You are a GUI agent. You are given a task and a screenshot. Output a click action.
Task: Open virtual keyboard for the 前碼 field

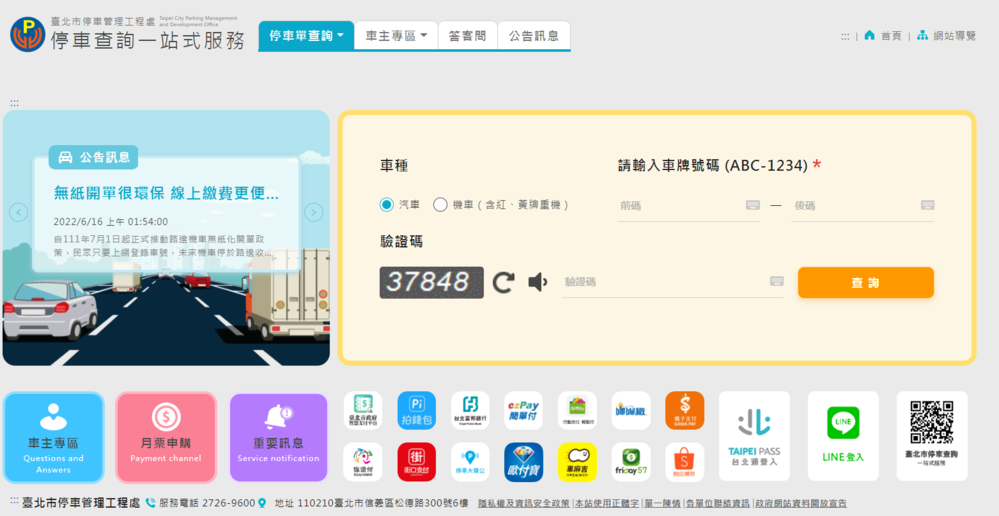point(753,205)
